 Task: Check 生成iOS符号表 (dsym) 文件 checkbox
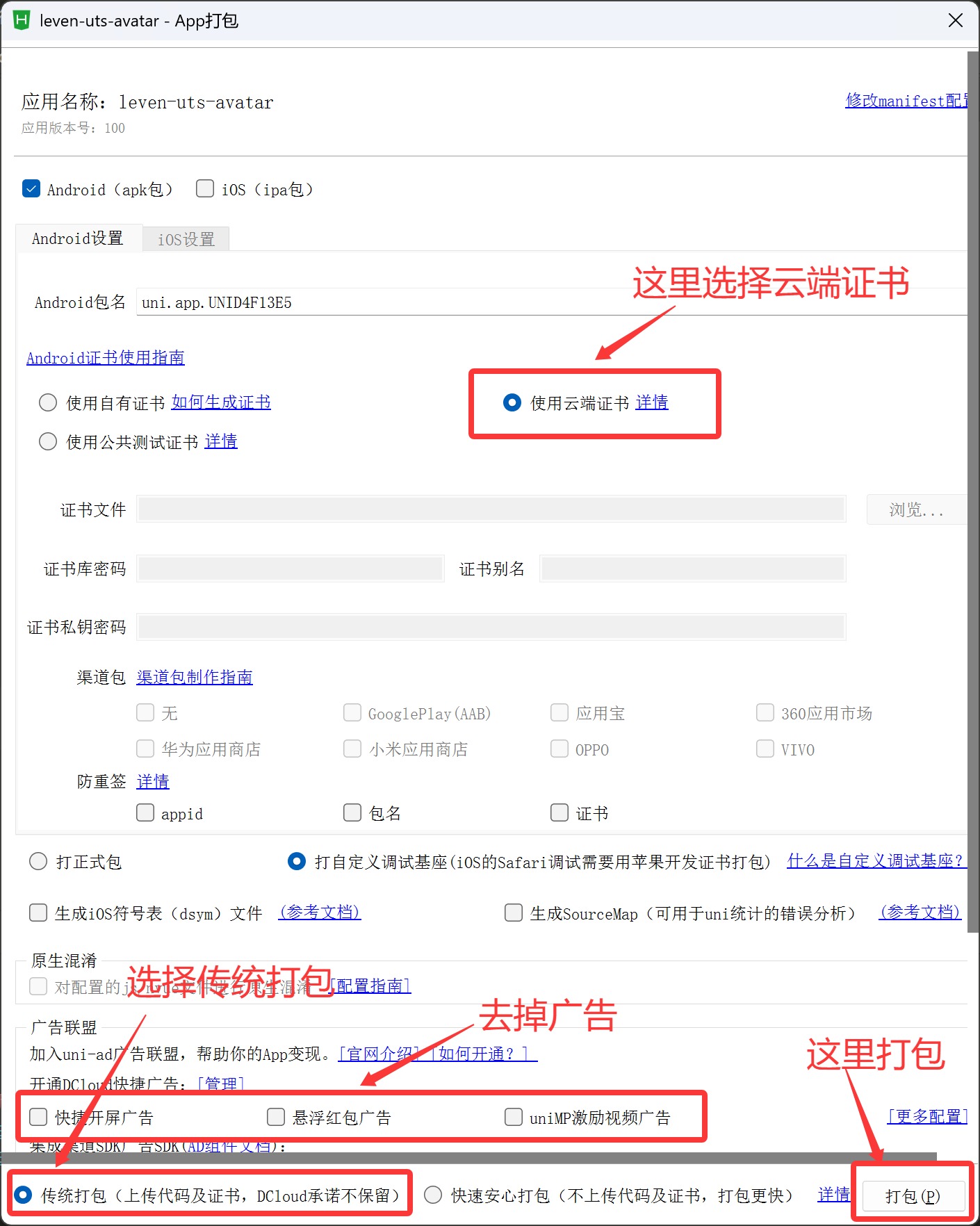[x=38, y=913]
